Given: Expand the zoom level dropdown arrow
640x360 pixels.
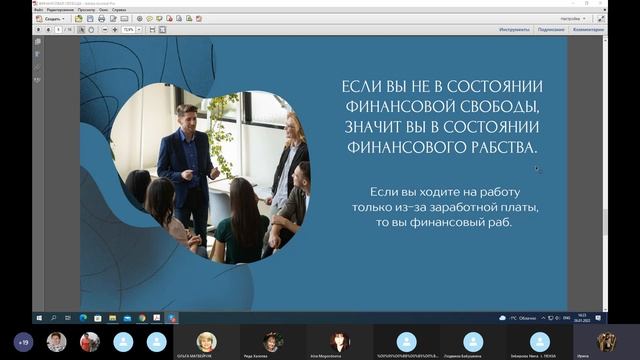Looking at the screenshot, I should (x=139, y=30).
